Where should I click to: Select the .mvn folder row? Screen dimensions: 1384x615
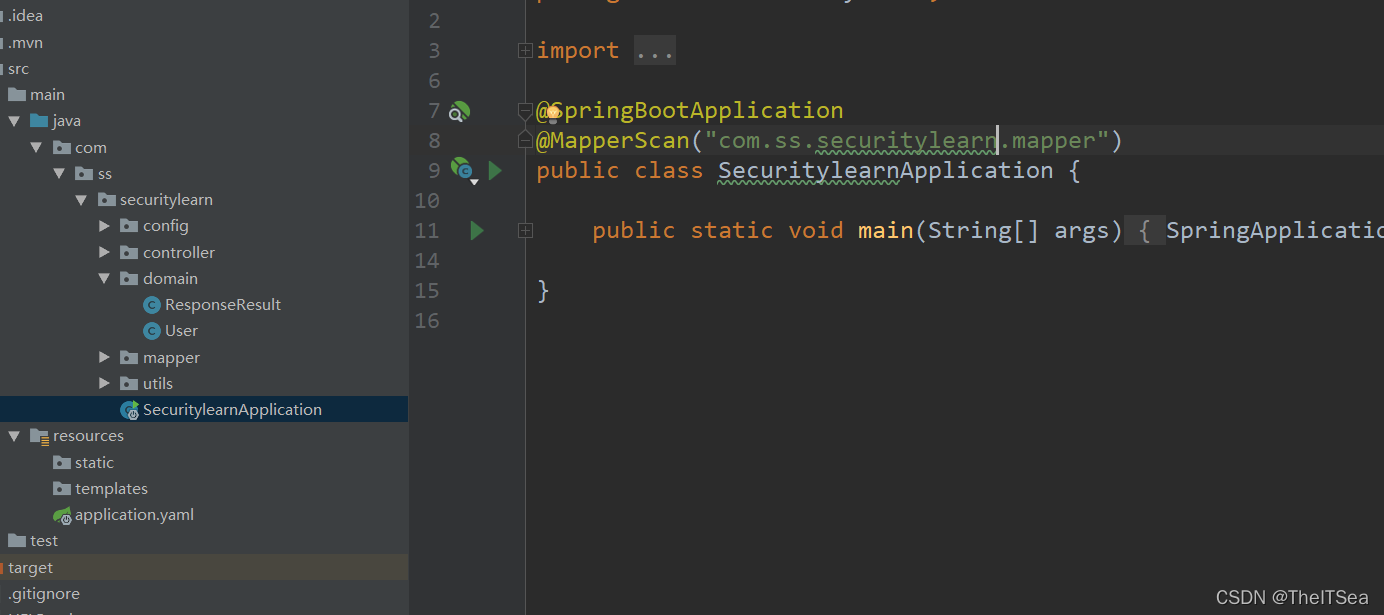click(204, 42)
